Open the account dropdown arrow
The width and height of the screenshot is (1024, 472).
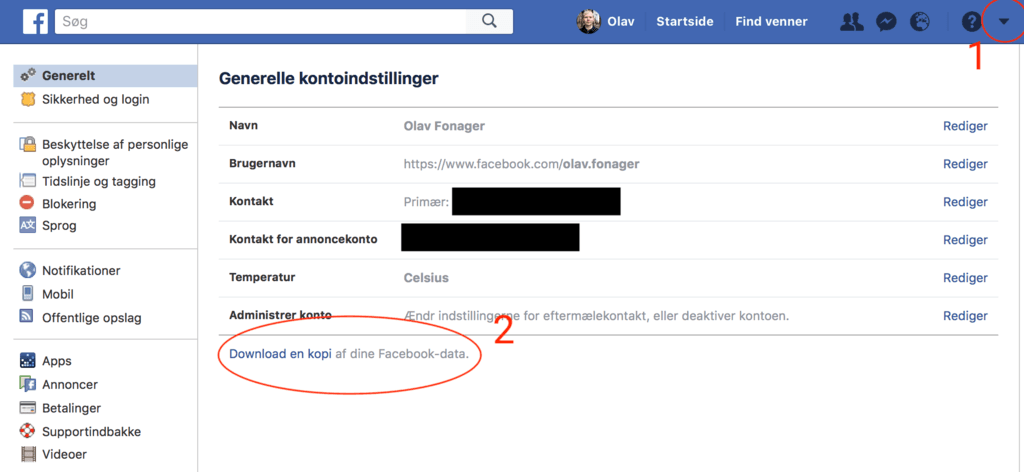click(1004, 22)
